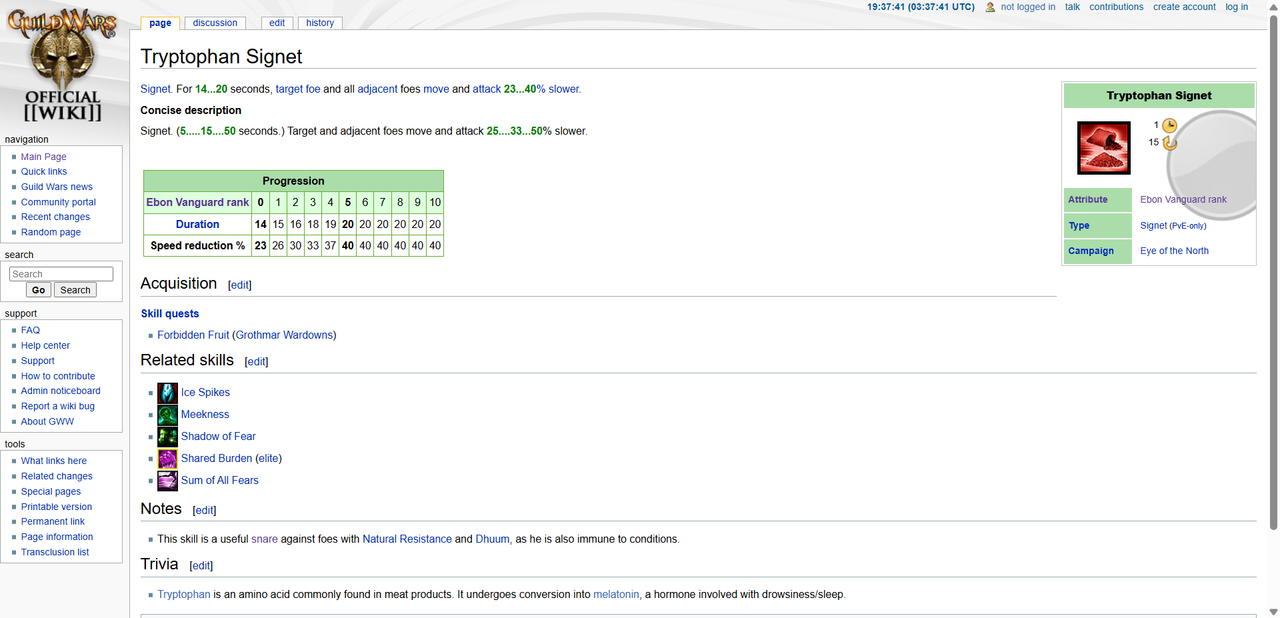Open Help center

[46, 346]
